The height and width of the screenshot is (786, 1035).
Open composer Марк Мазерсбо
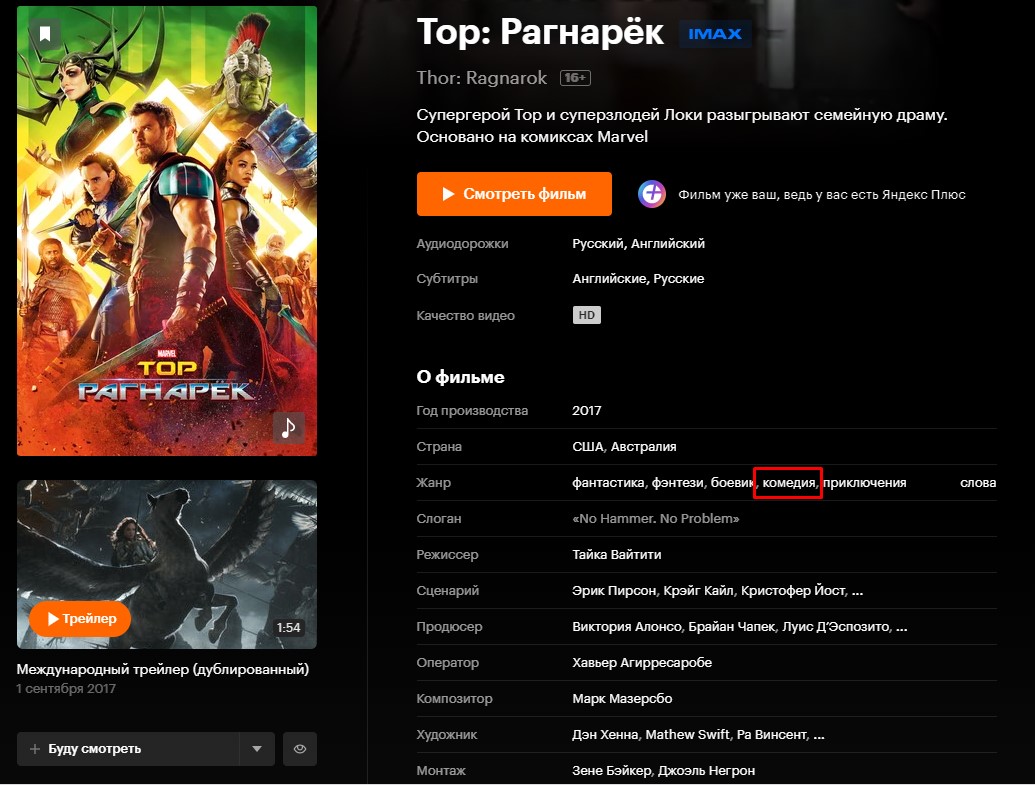tap(622, 698)
